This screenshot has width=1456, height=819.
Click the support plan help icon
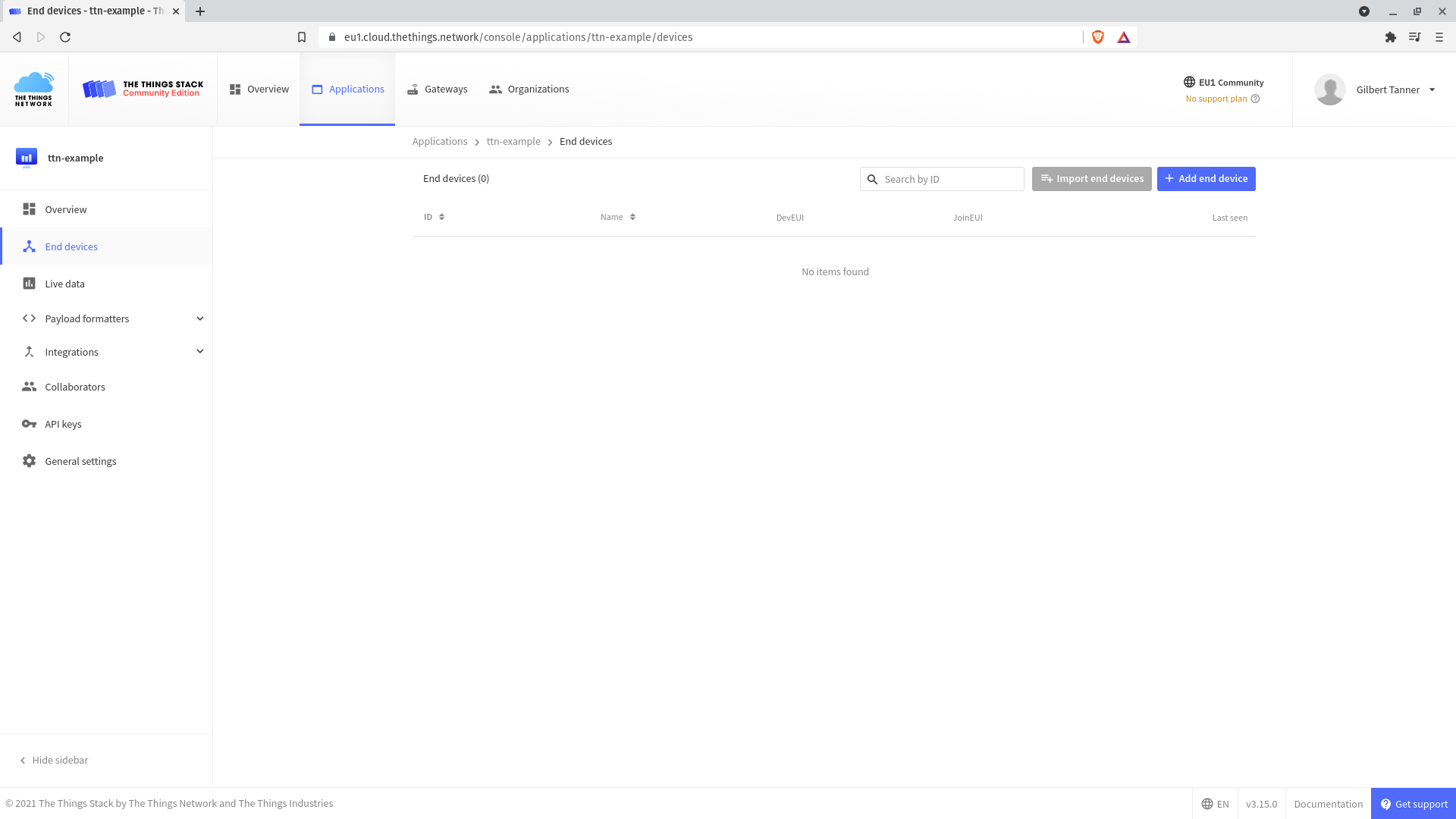[x=1255, y=99]
